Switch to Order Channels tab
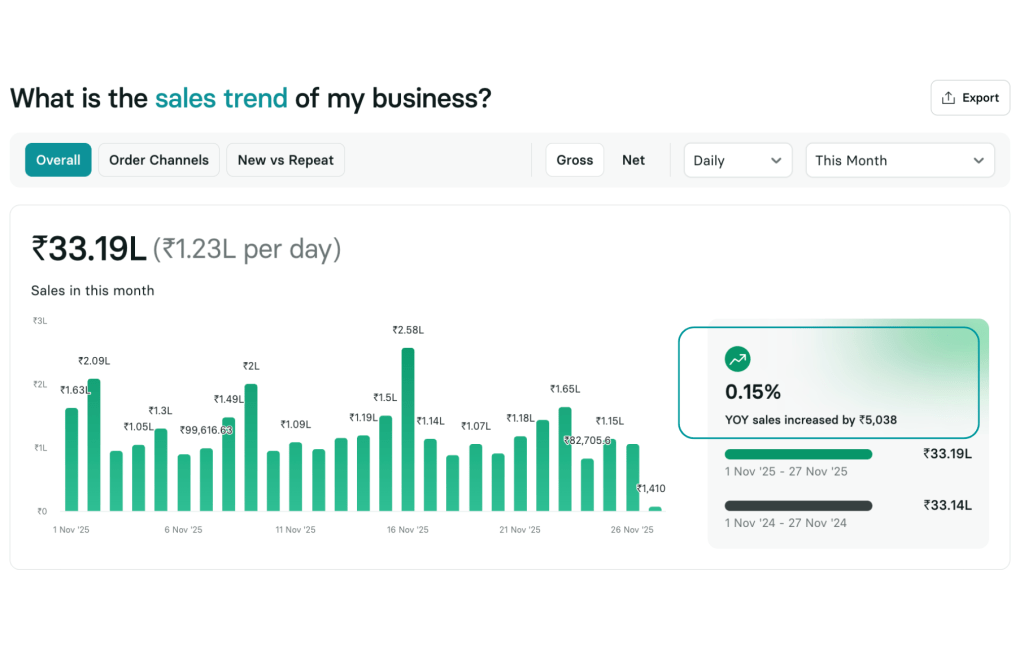Viewport: 1024px width, 653px height. point(159,160)
